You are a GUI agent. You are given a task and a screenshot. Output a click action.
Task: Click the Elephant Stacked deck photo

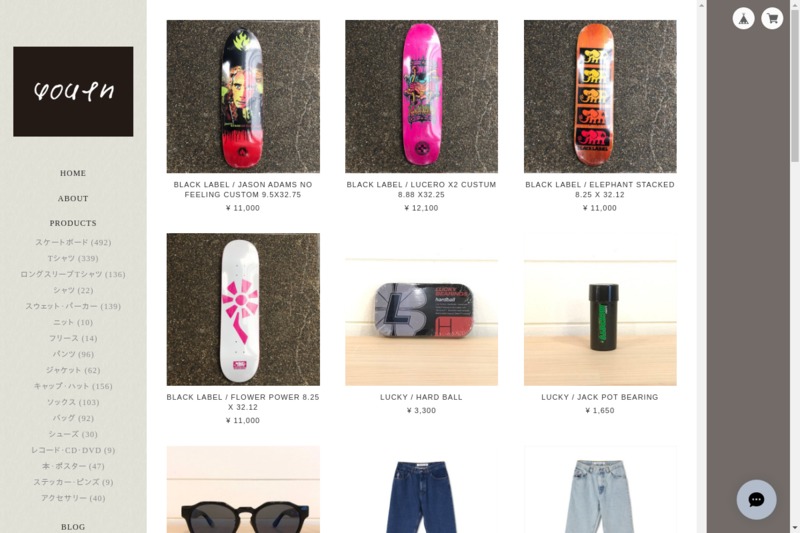tap(600, 96)
